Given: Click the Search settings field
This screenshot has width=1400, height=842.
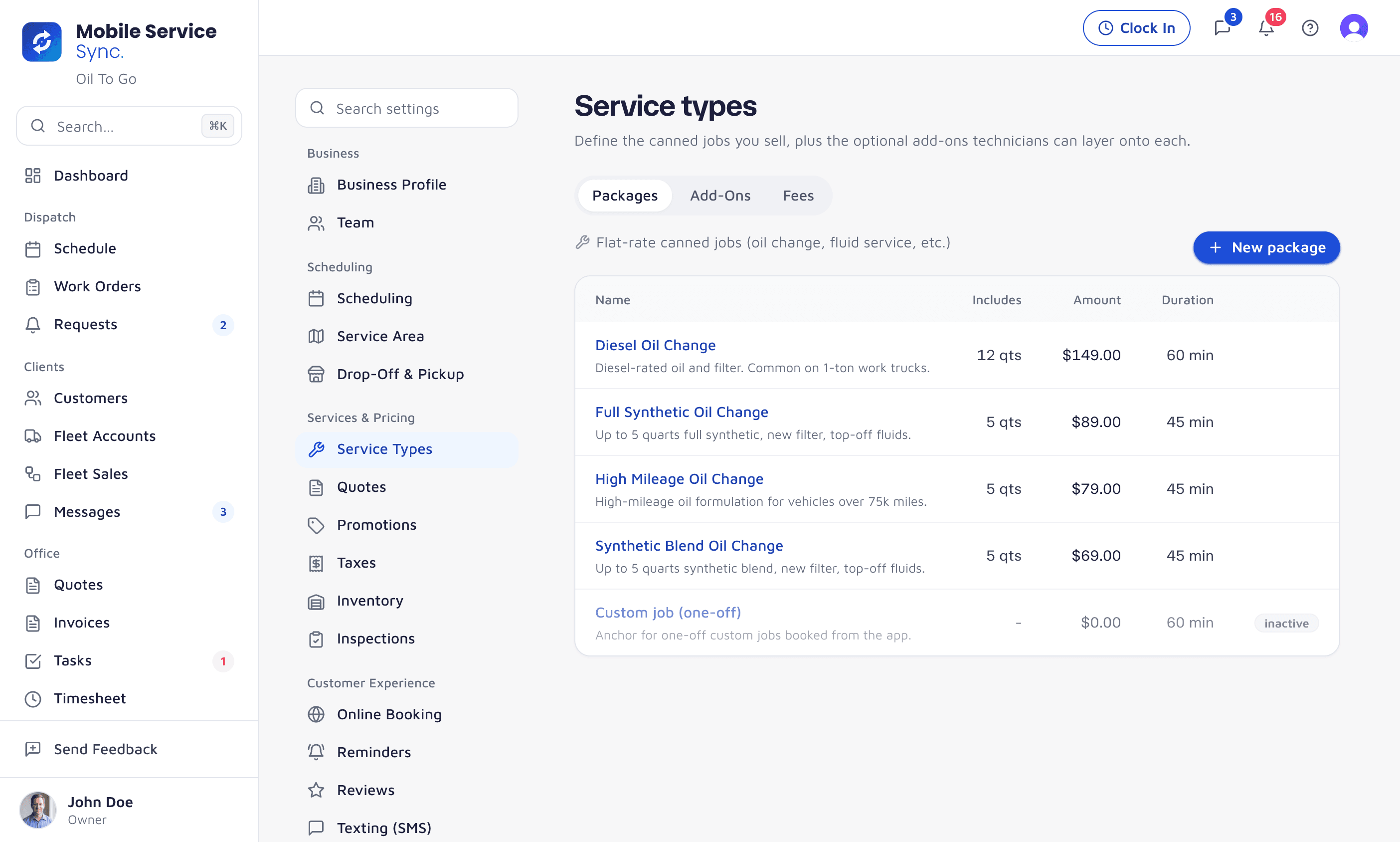Looking at the screenshot, I should 406,108.
